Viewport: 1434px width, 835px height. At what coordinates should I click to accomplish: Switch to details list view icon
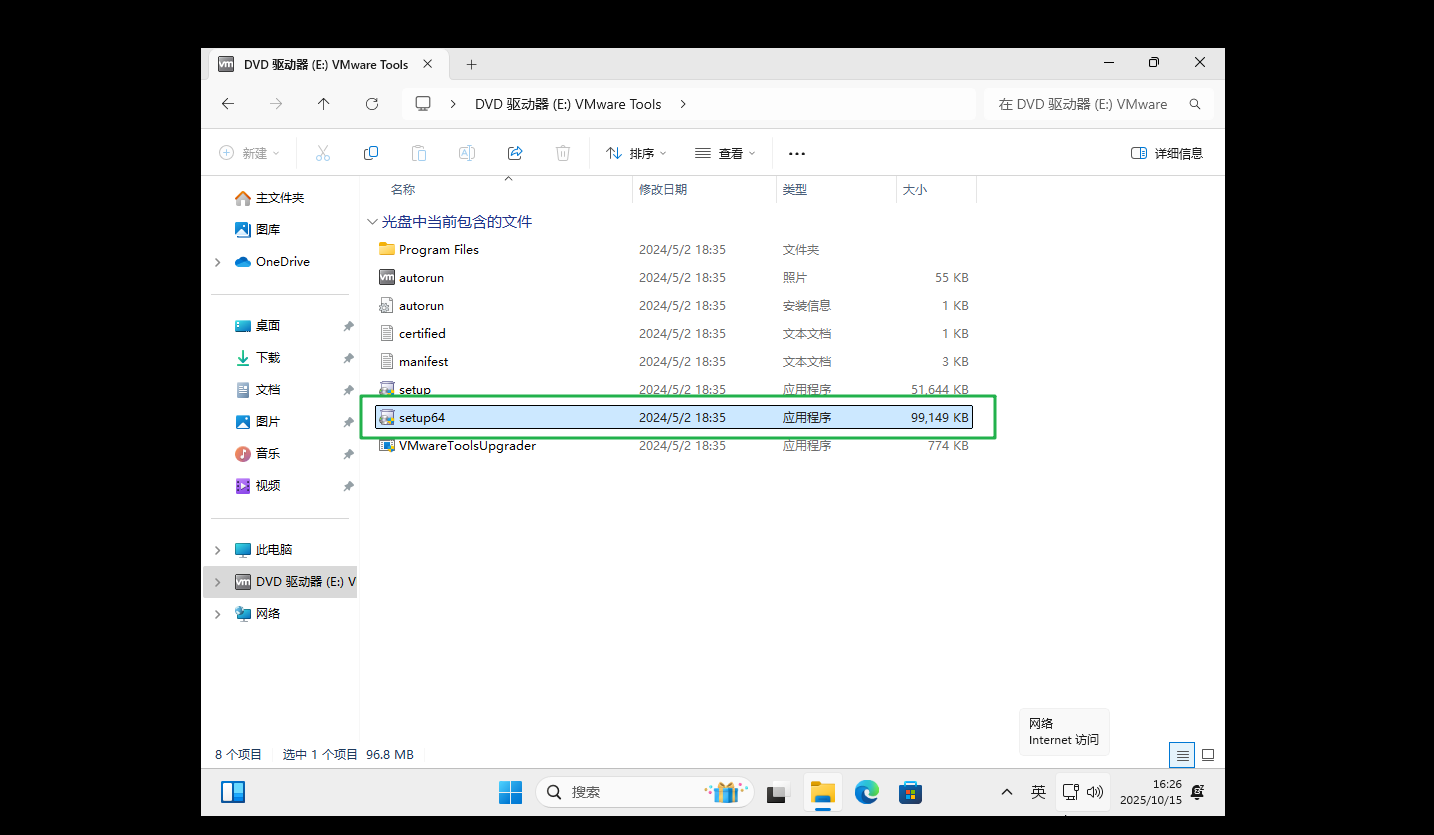(x=1183, y=755)
